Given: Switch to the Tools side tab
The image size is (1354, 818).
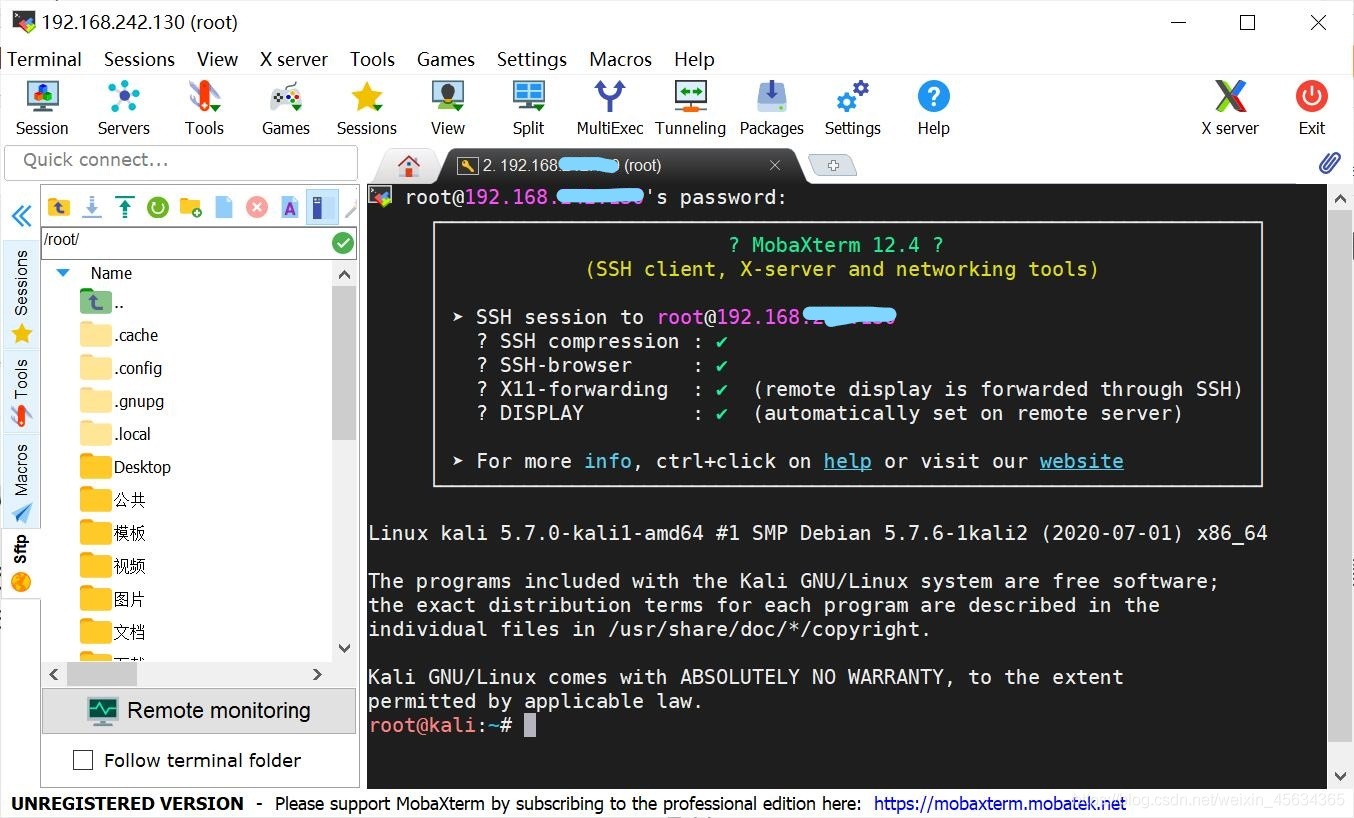Looking at the screenshot, I should point(21,392).
